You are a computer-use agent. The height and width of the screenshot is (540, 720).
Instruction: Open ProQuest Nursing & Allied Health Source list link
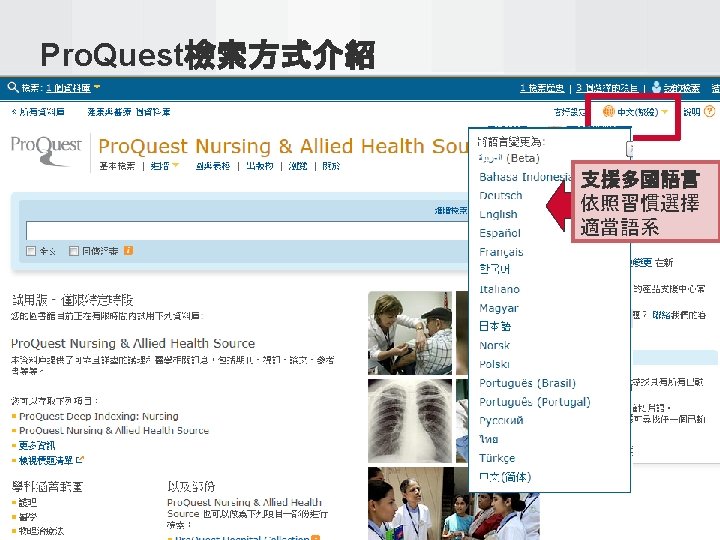(114, 431)
